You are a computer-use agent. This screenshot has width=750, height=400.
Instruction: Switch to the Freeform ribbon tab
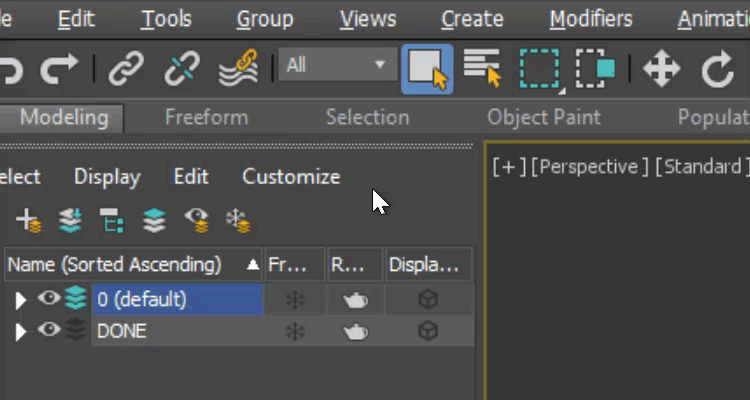tap(206, 117)
